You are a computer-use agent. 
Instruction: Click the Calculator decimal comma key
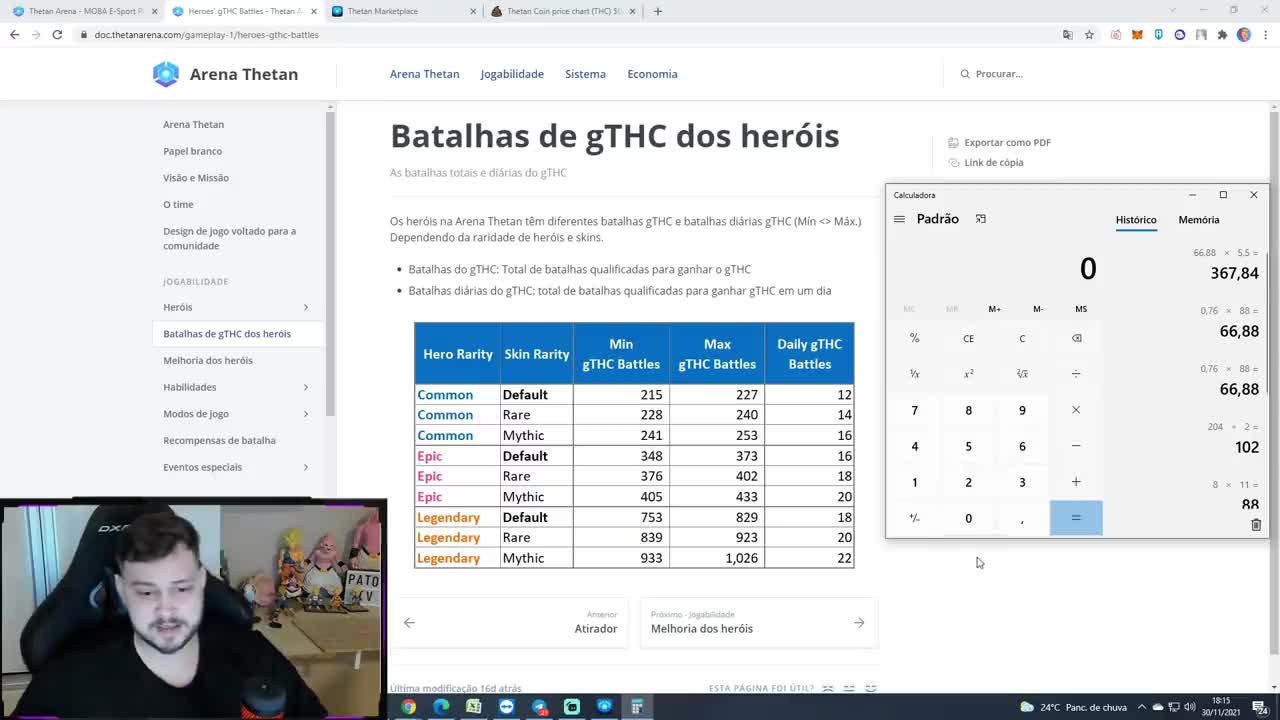(x=1022, y=518)
